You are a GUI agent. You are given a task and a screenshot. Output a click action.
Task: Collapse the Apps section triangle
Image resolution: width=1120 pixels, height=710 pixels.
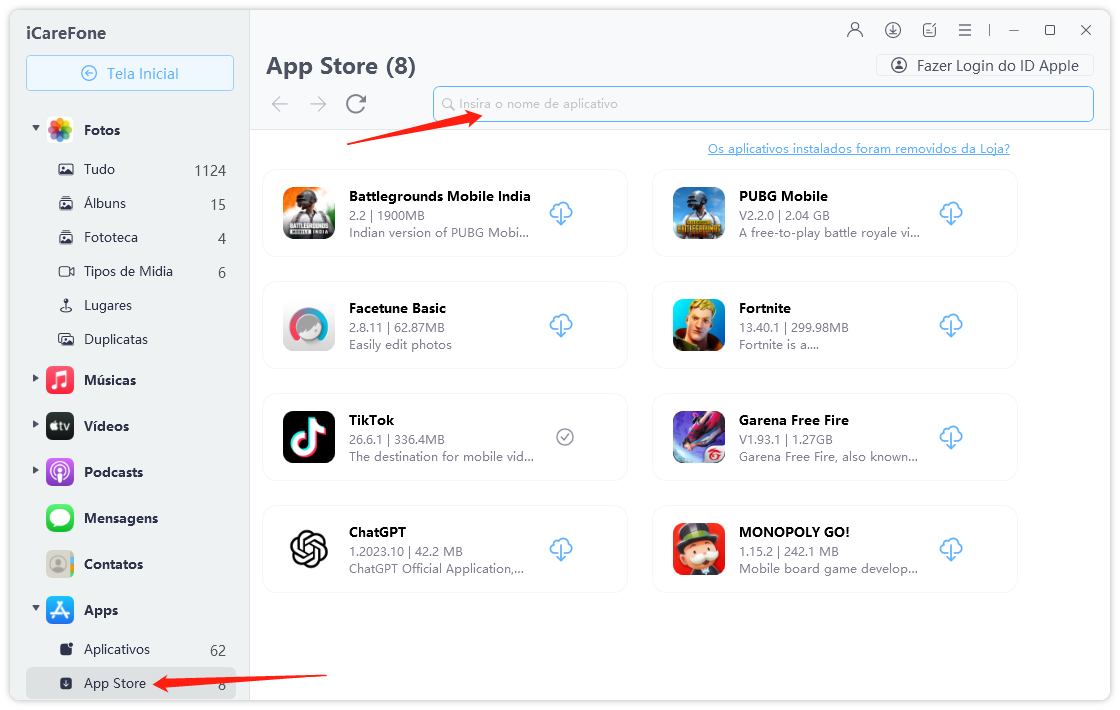pyautogui.click(x=36, y=607)
